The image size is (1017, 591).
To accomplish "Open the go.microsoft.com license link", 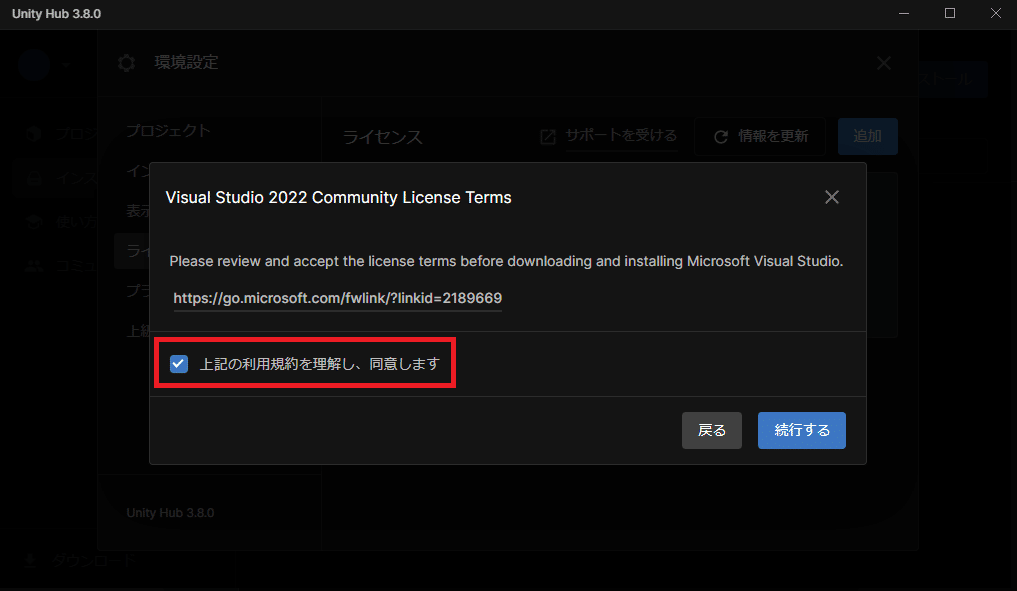I will click(x=337, y=298).
